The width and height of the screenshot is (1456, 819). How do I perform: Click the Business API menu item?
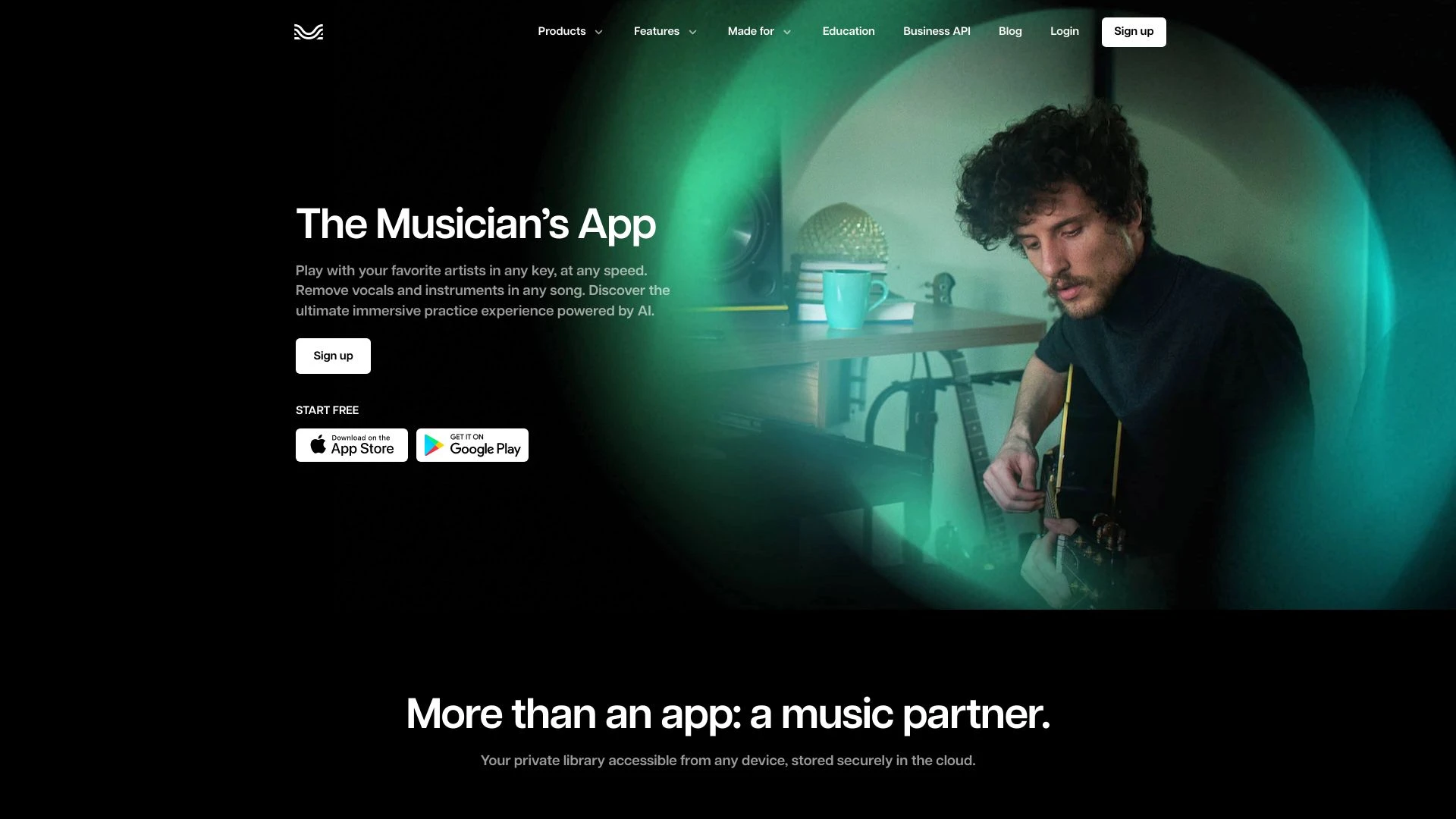[x=936, y=31]
